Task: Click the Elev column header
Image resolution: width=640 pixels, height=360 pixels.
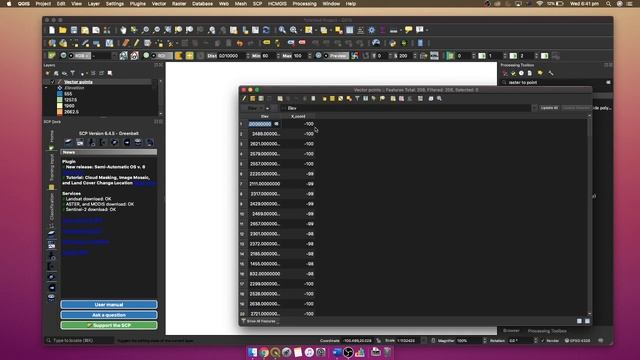Action: (x=264, y=116)
